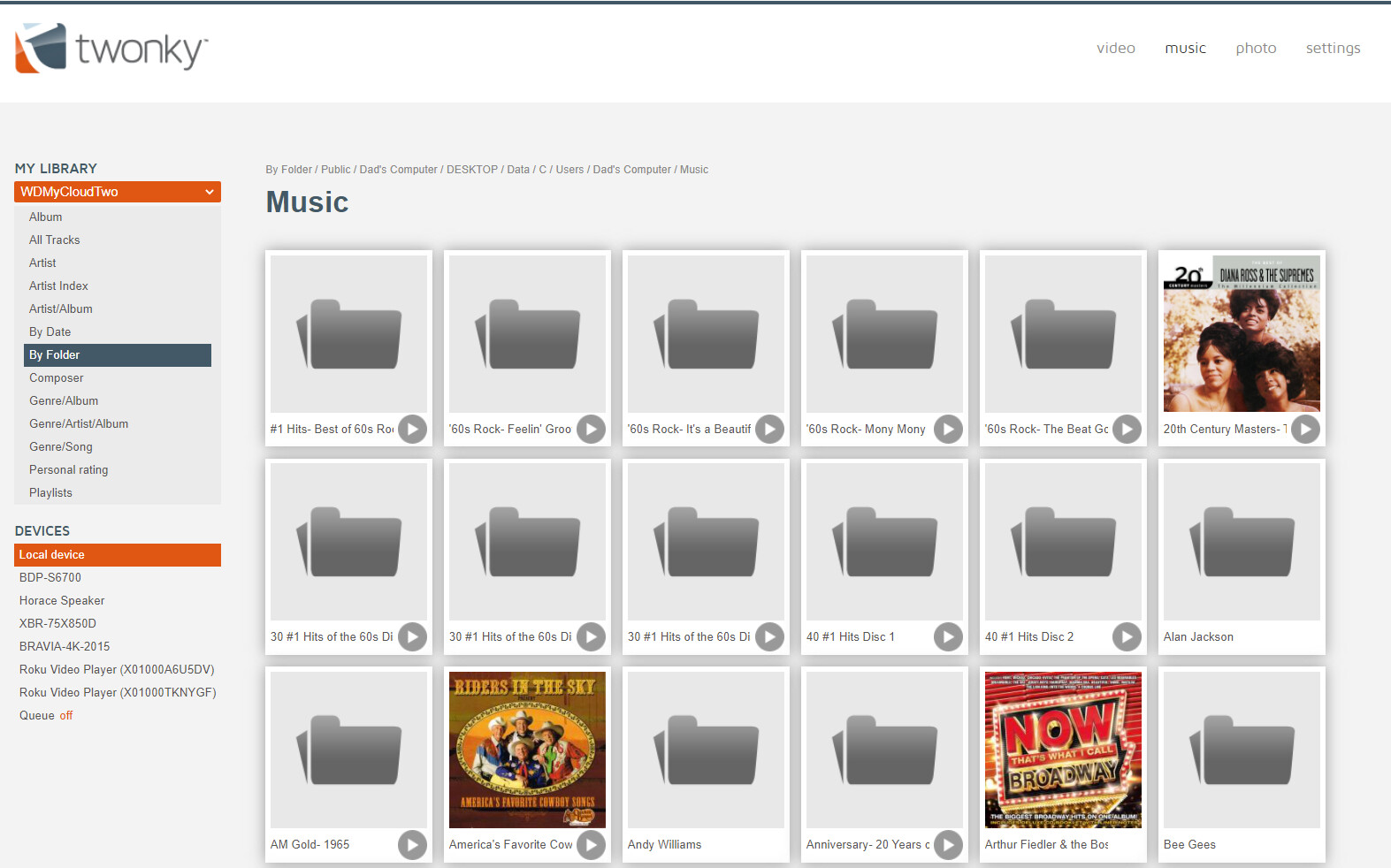1391x868 pixels.
Task: Open Now That's What I Call Broadway cover
Action: tap(1063, 750)
